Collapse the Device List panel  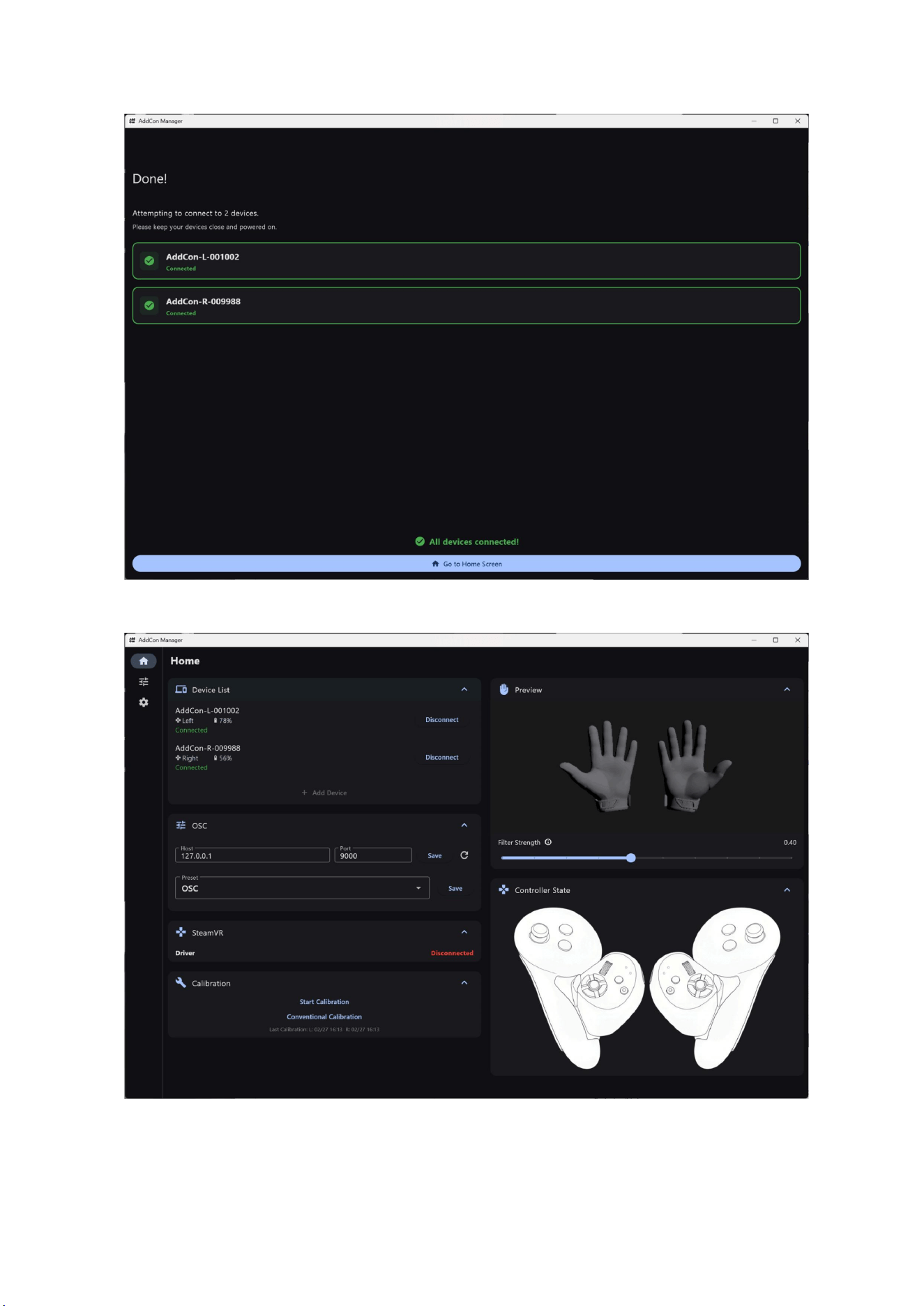[x=464, y=689]
